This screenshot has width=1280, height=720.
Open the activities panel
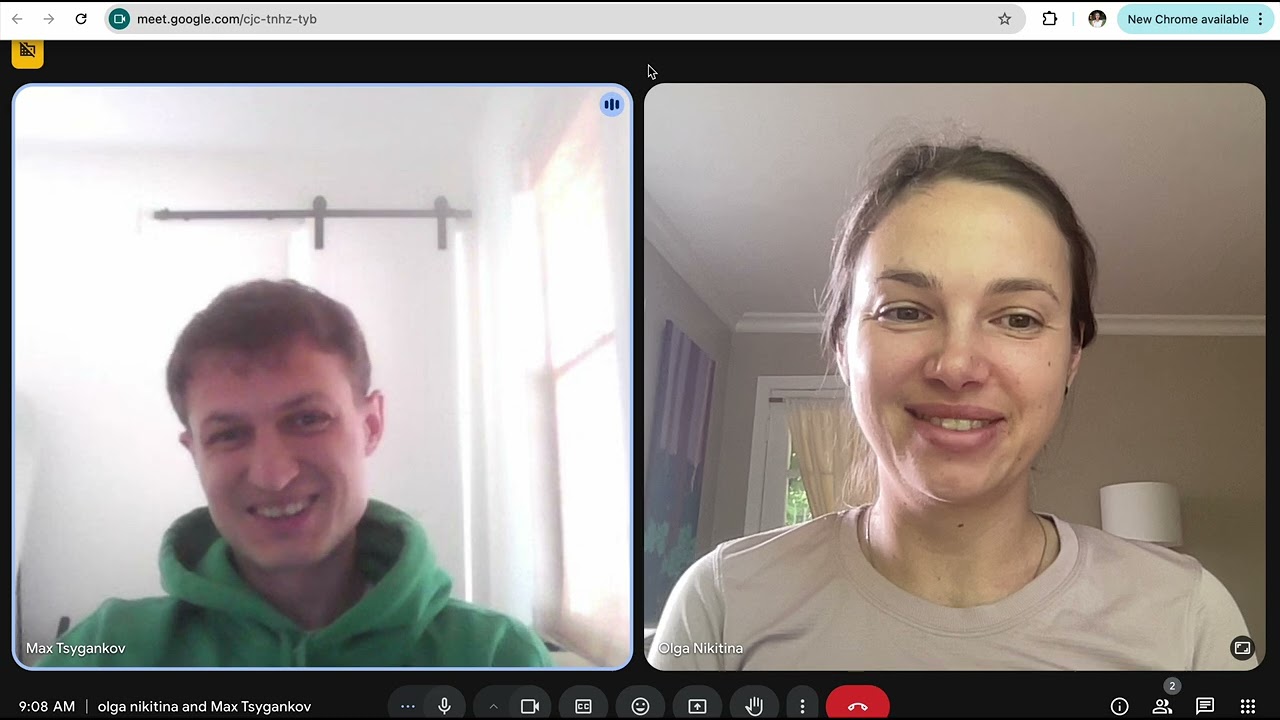click(1247, 706)
